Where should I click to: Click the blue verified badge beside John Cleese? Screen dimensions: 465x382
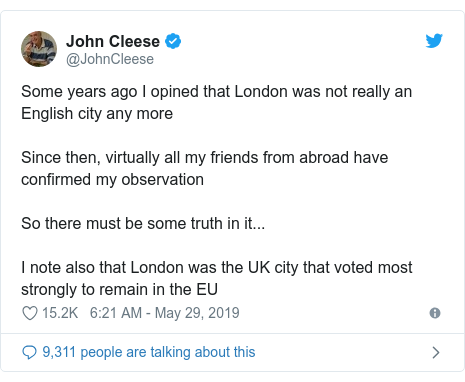[173, 41]
